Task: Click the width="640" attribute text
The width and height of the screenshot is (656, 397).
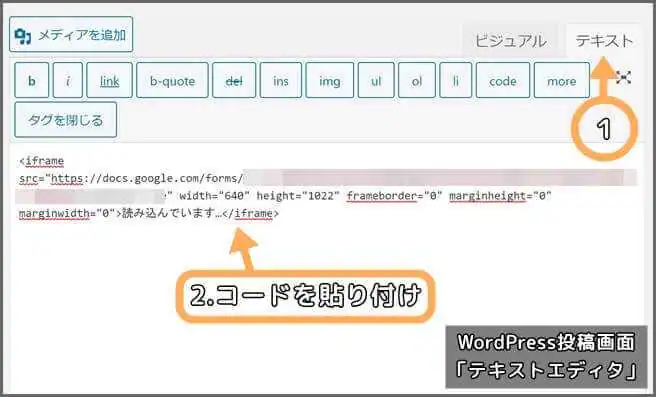Action: pyautogui.click(x=215, y=196)
